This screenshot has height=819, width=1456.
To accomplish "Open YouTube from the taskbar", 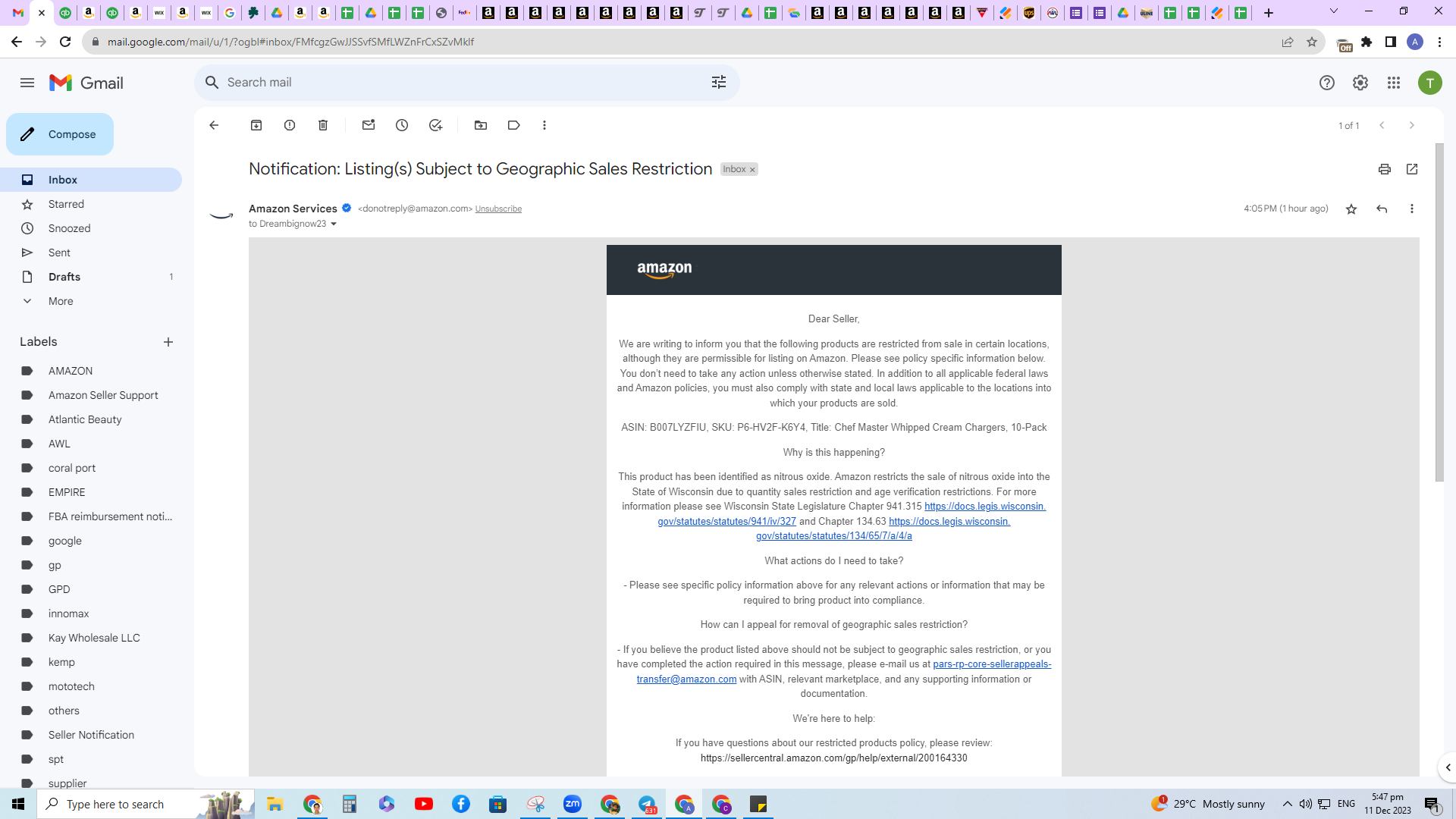I will [424, 804].
